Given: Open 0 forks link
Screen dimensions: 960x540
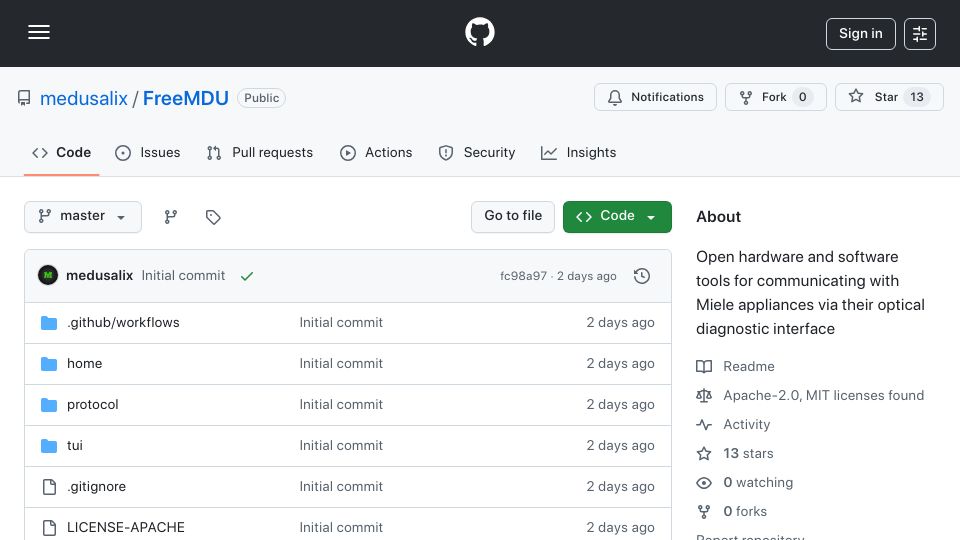Looking at the screenshot, I should 745,511.
